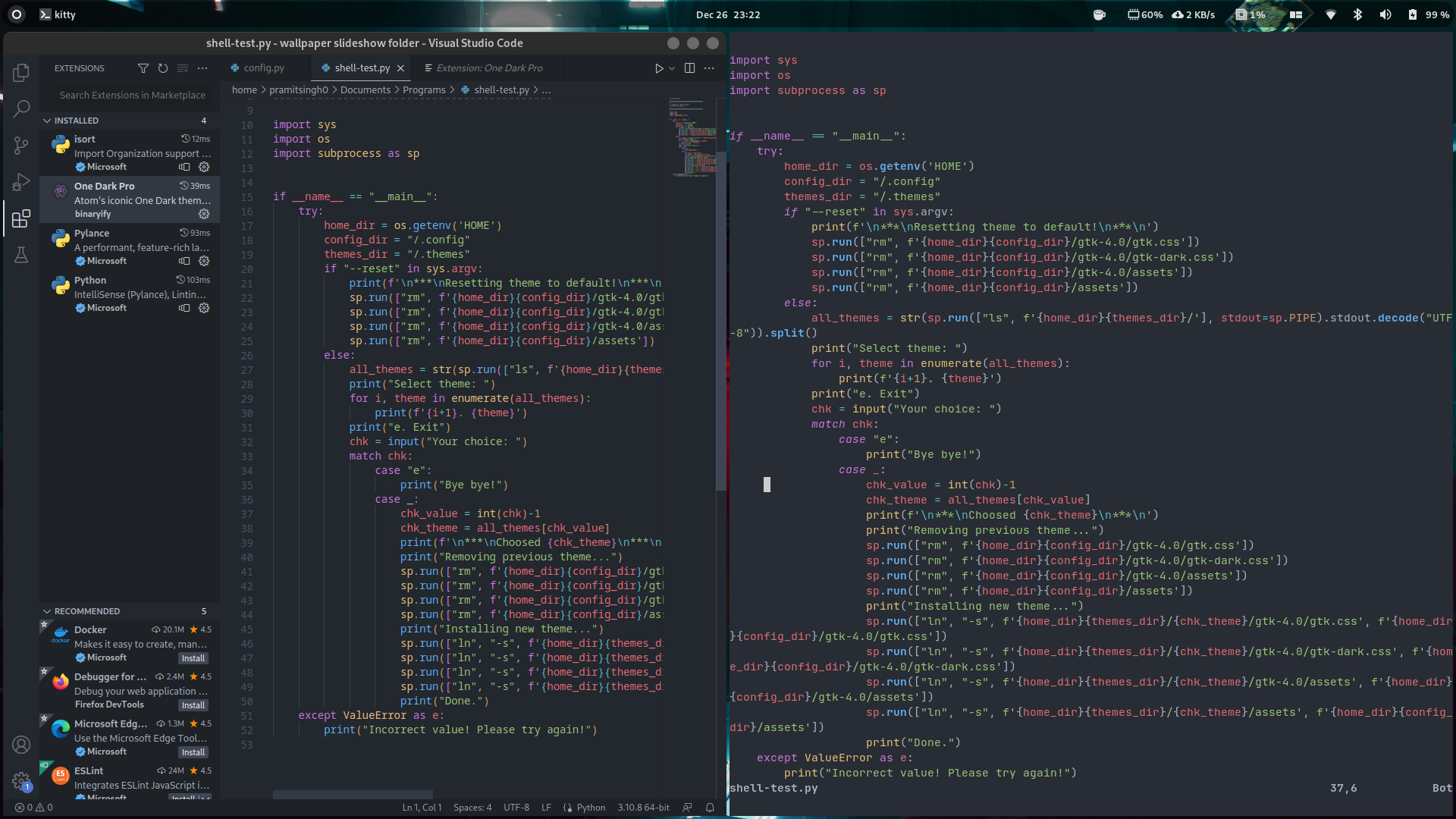
Task: Refresh the installed extensions list
Action: click(162, 68)
